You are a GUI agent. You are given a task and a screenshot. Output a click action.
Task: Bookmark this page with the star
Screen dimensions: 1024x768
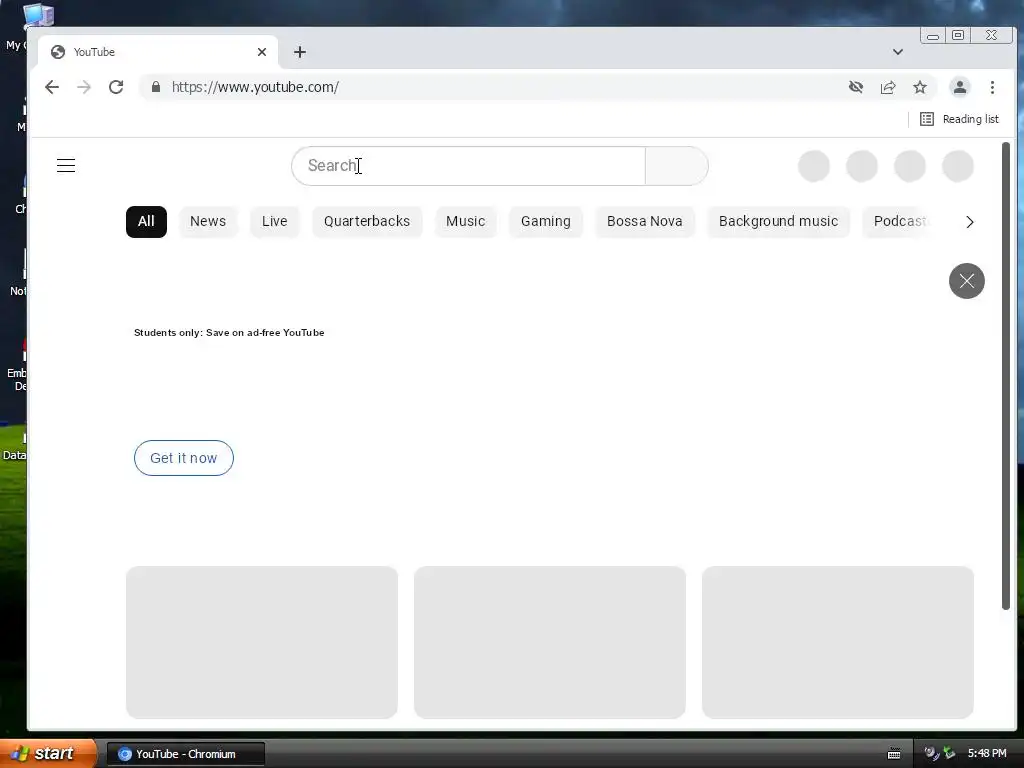pyautogui.click(x=920, y=87)
